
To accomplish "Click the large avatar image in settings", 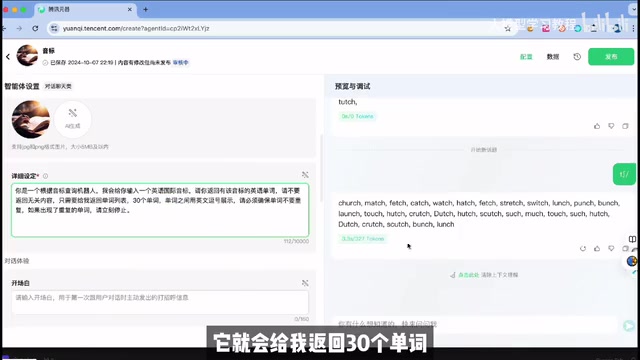I will point(31,119).
